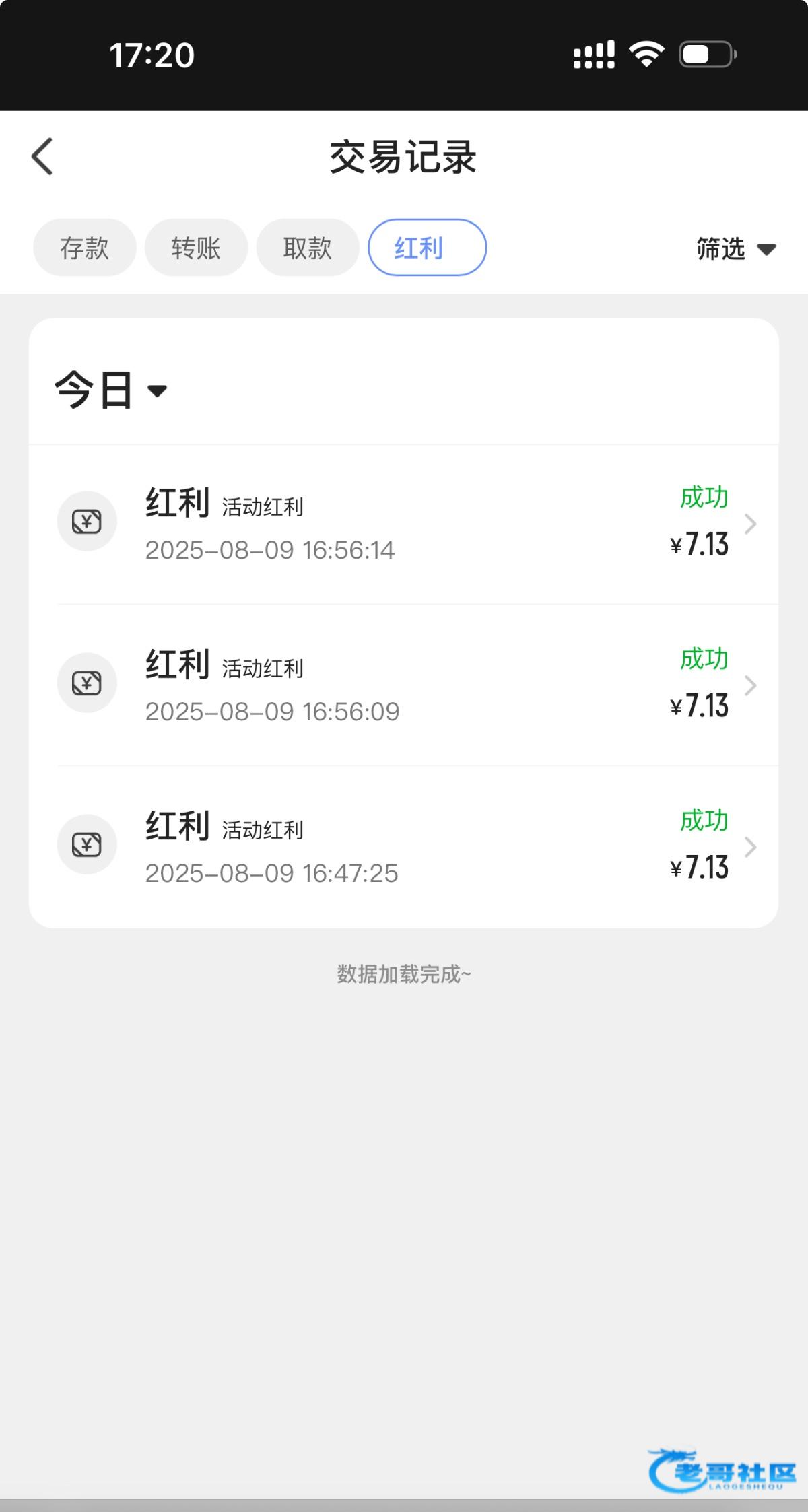
Task: Tap the ¥7.13 amount on 16:47:25 record
Action: pos(700,867)
